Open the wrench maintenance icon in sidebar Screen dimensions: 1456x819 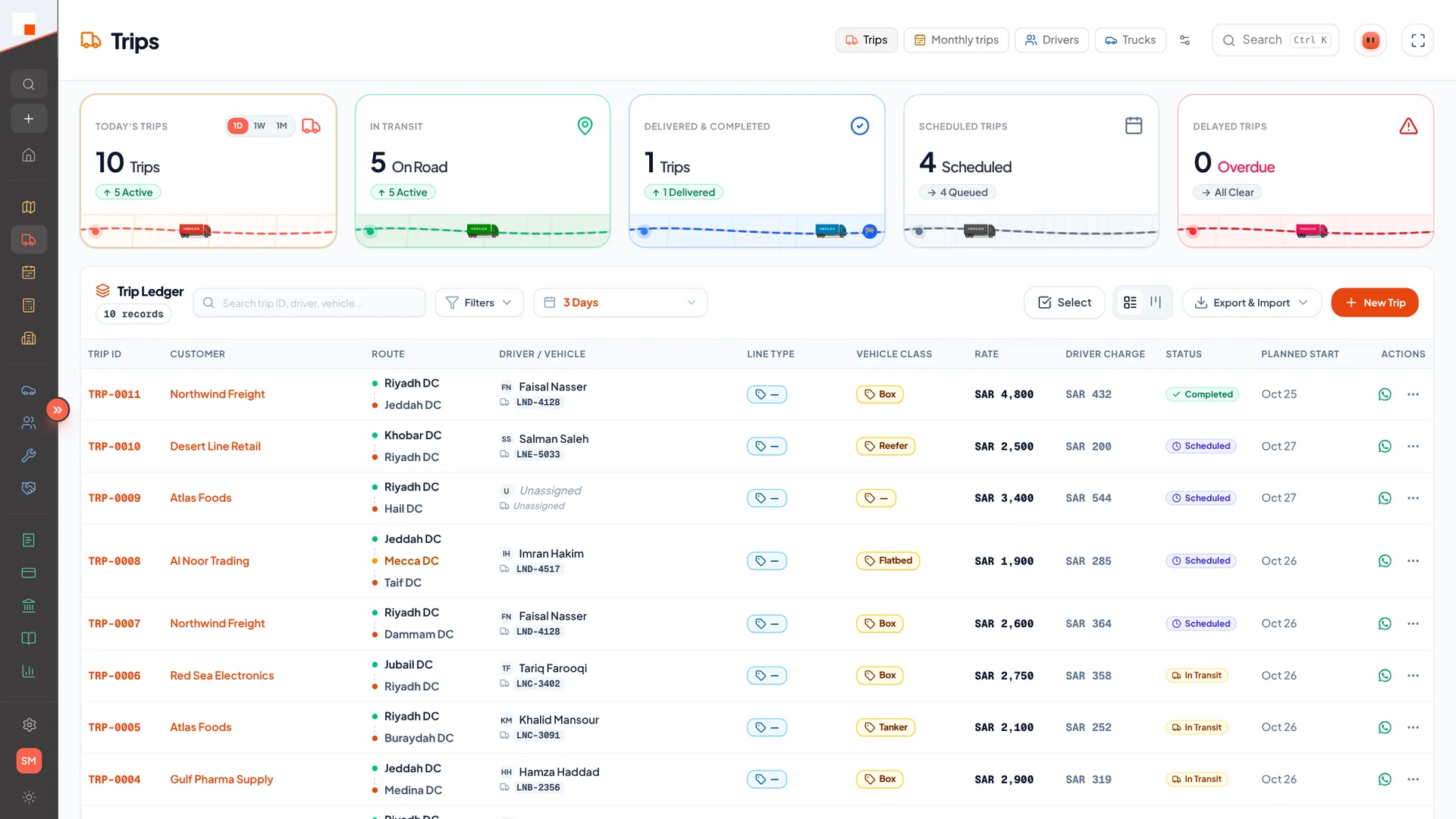(29, 456)
